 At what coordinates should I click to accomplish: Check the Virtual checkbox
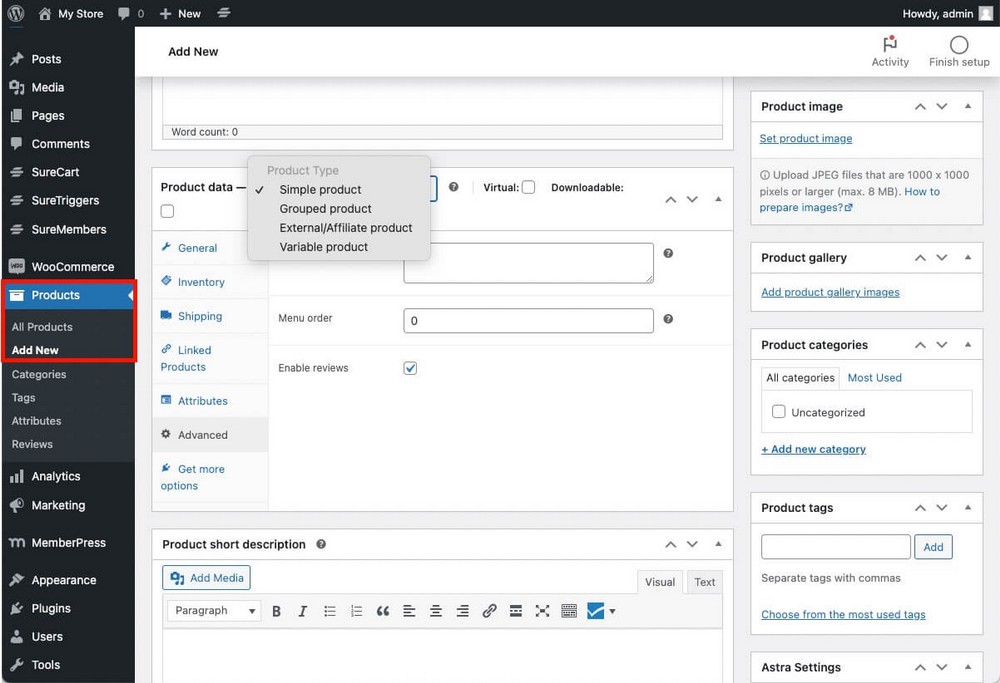pos(528,187)
